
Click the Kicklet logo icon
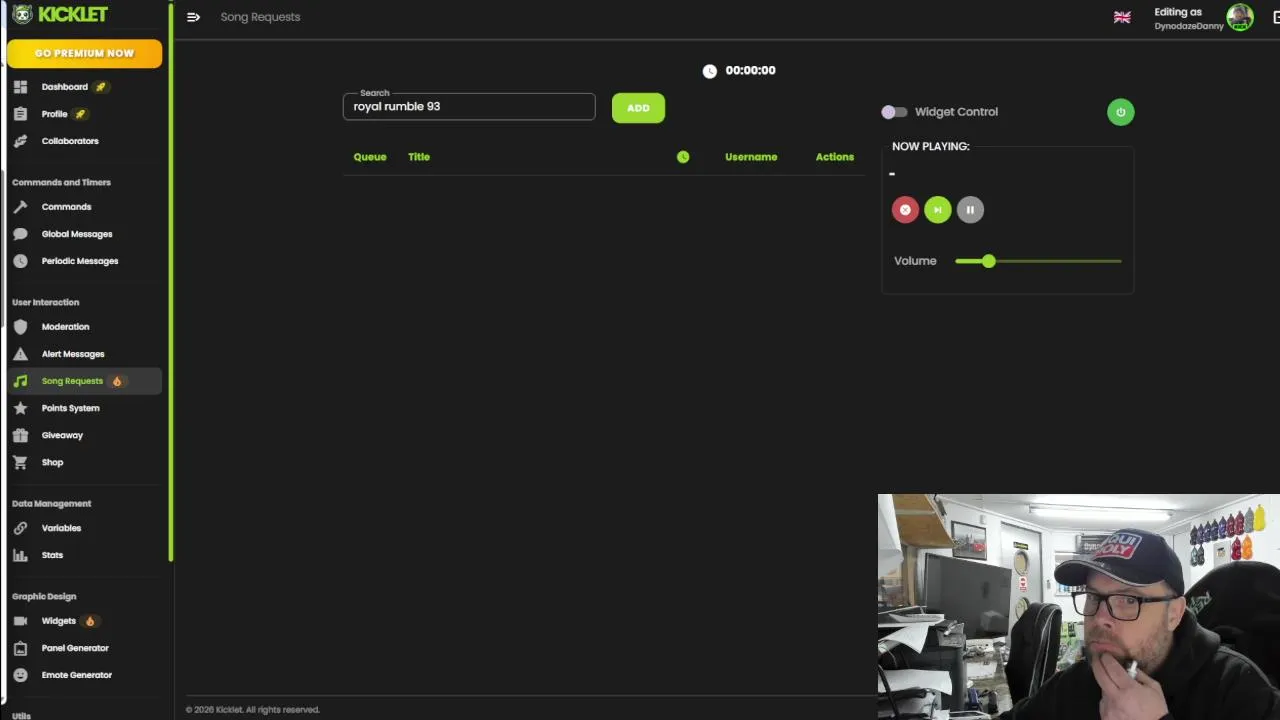22,14
